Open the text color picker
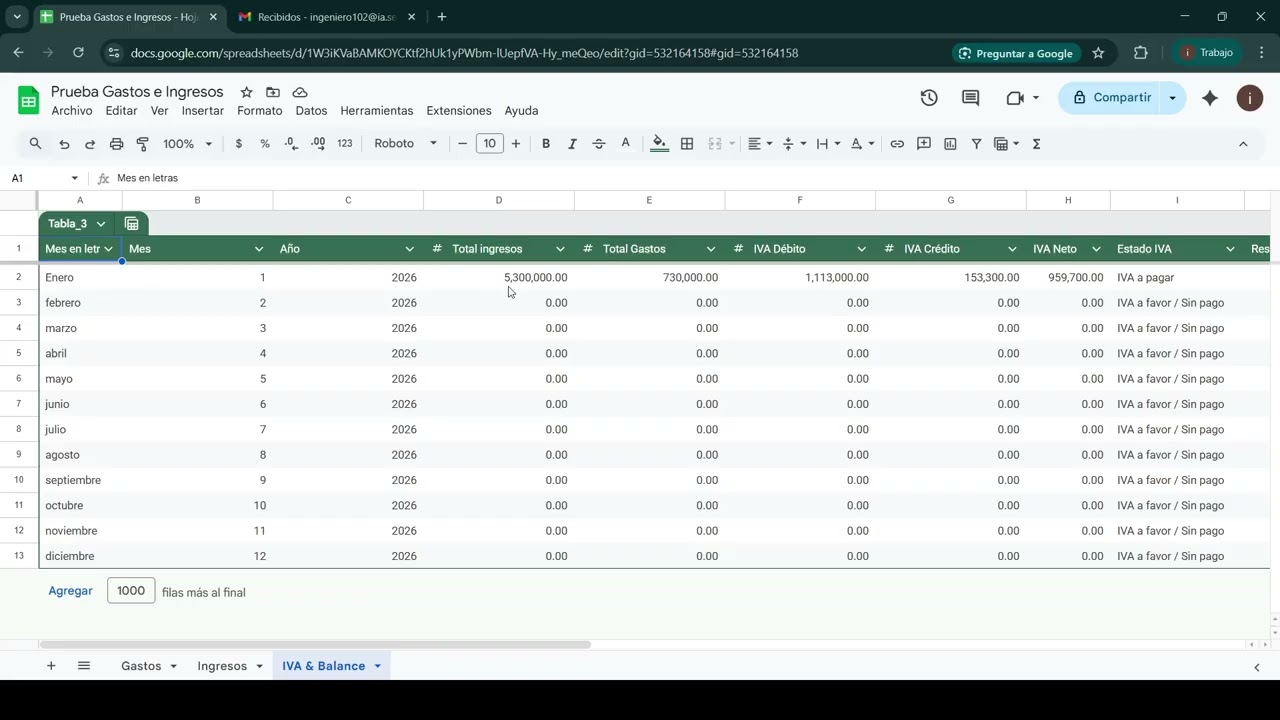The width and height of the screenshot is (1280, 720). (626, 144)
